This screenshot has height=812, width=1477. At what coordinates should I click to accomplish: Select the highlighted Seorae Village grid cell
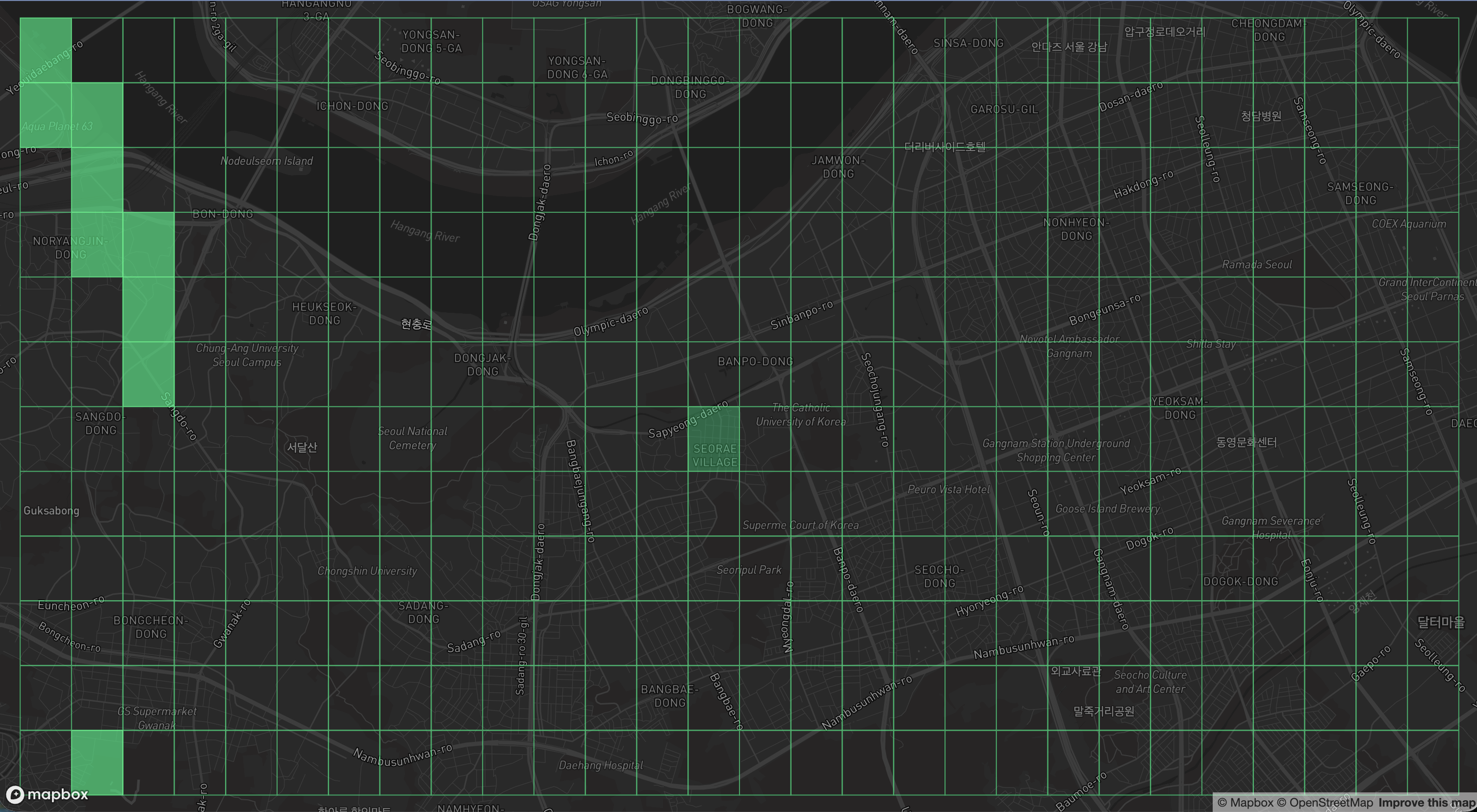pos(713,439)
